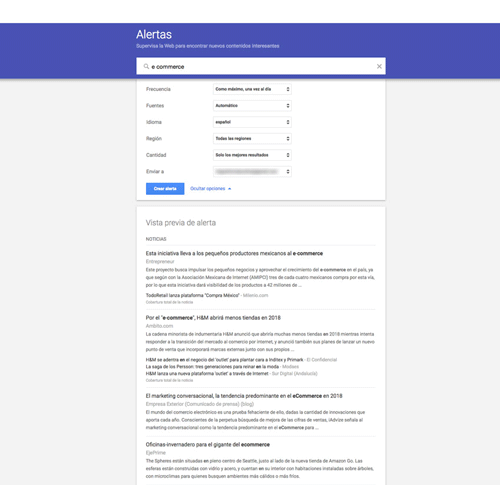Viewport: 500px width, 485px height.
Task: Click the Crear alerta button
Action: pos(165,189)
